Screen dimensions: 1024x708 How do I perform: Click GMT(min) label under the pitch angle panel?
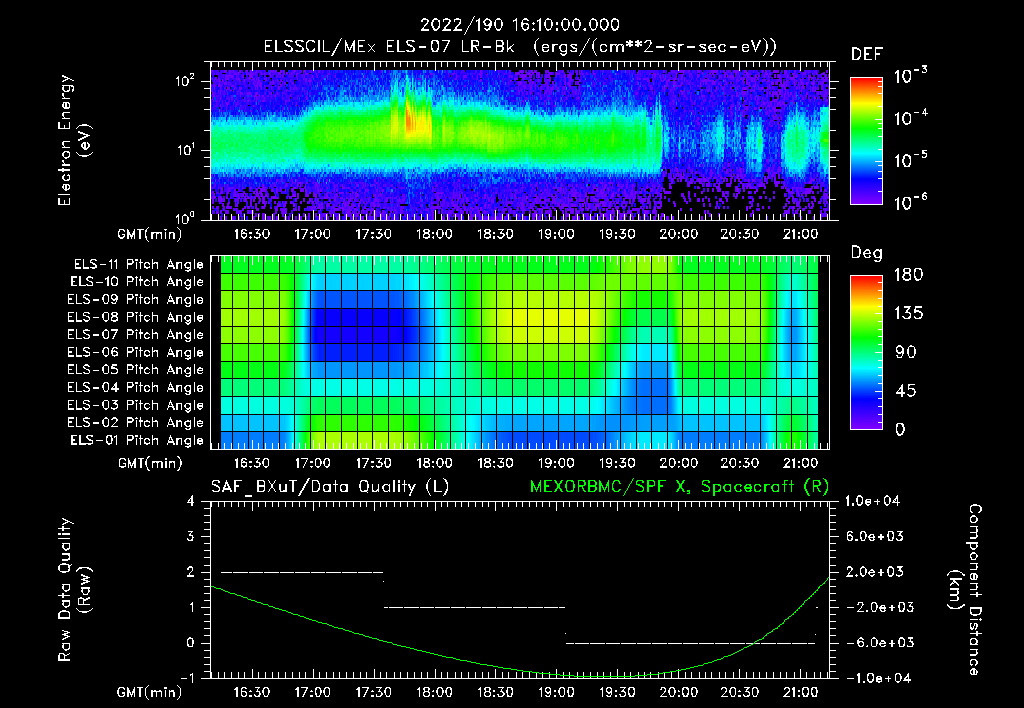(150, 464)
